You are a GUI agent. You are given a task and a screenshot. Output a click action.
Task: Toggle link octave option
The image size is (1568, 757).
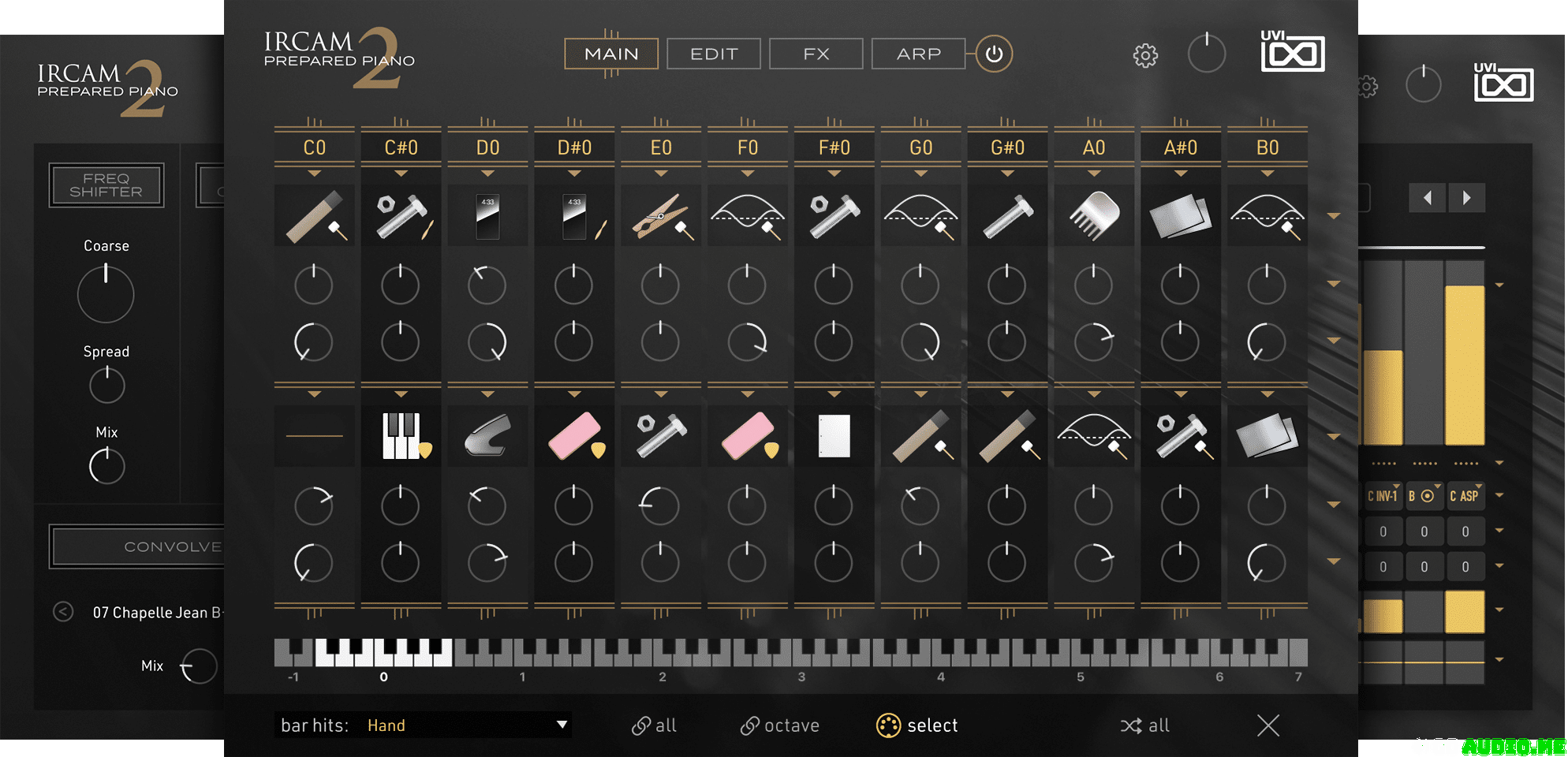[x=780, y=725]
